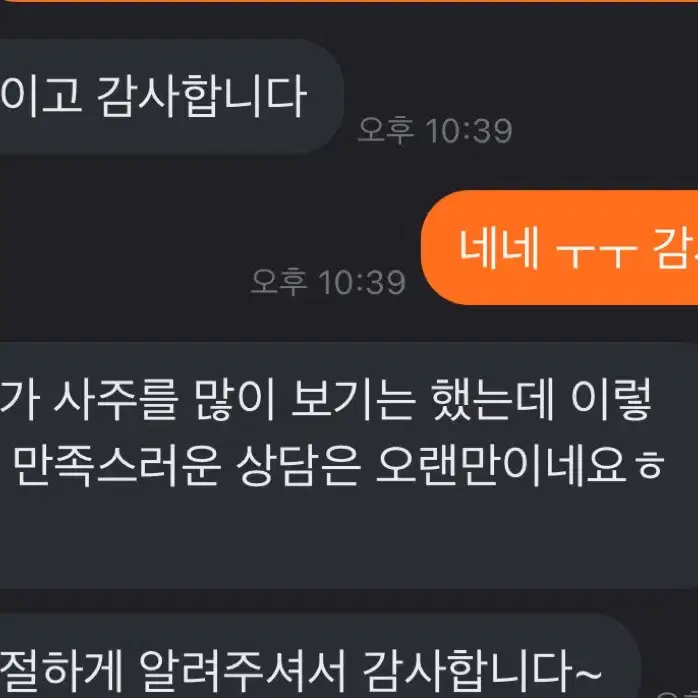The width and height of the screenshot is (698, 698).
Task: Select the word '사주를' in the long message
Action: 117,400
